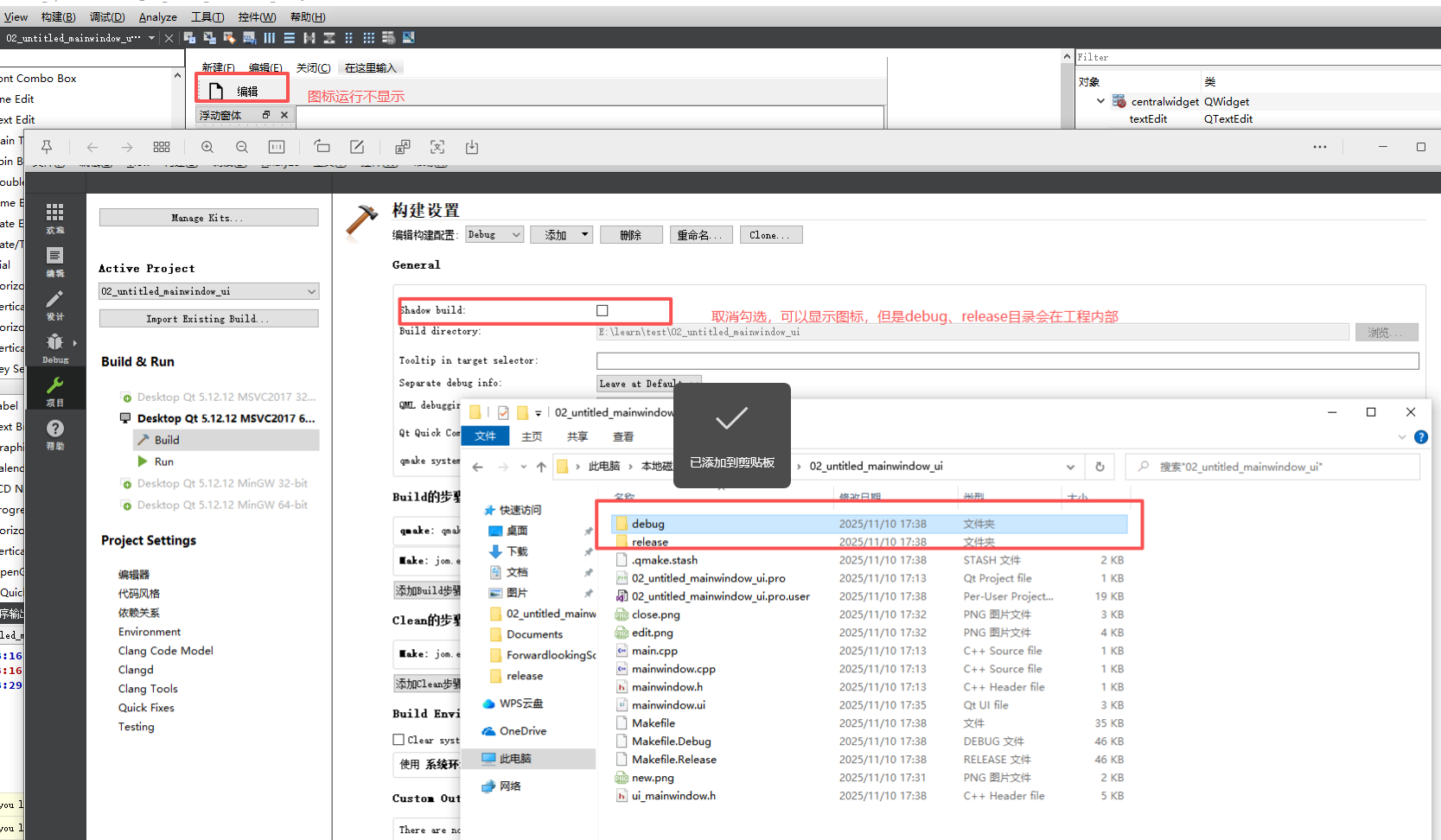
Task: Click the Import Existing Build... button
Action: coord(208,319)
